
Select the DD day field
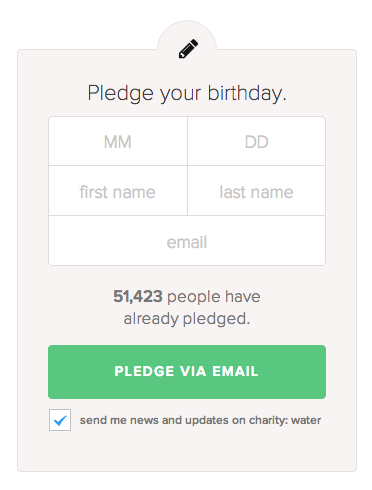[256, 141]
